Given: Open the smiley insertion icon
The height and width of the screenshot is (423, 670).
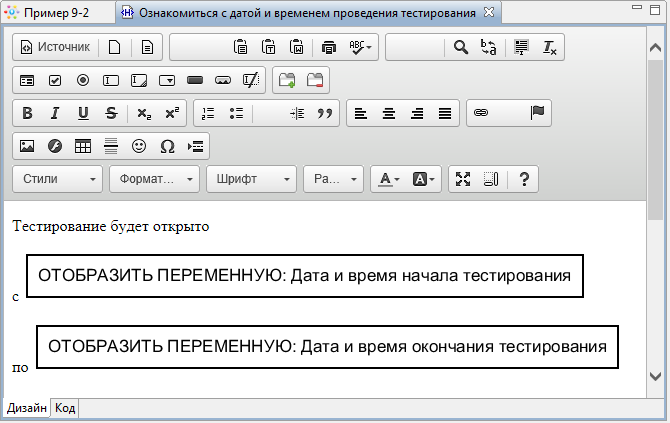Looking at the screenshot, I should [x=139, y=145].
